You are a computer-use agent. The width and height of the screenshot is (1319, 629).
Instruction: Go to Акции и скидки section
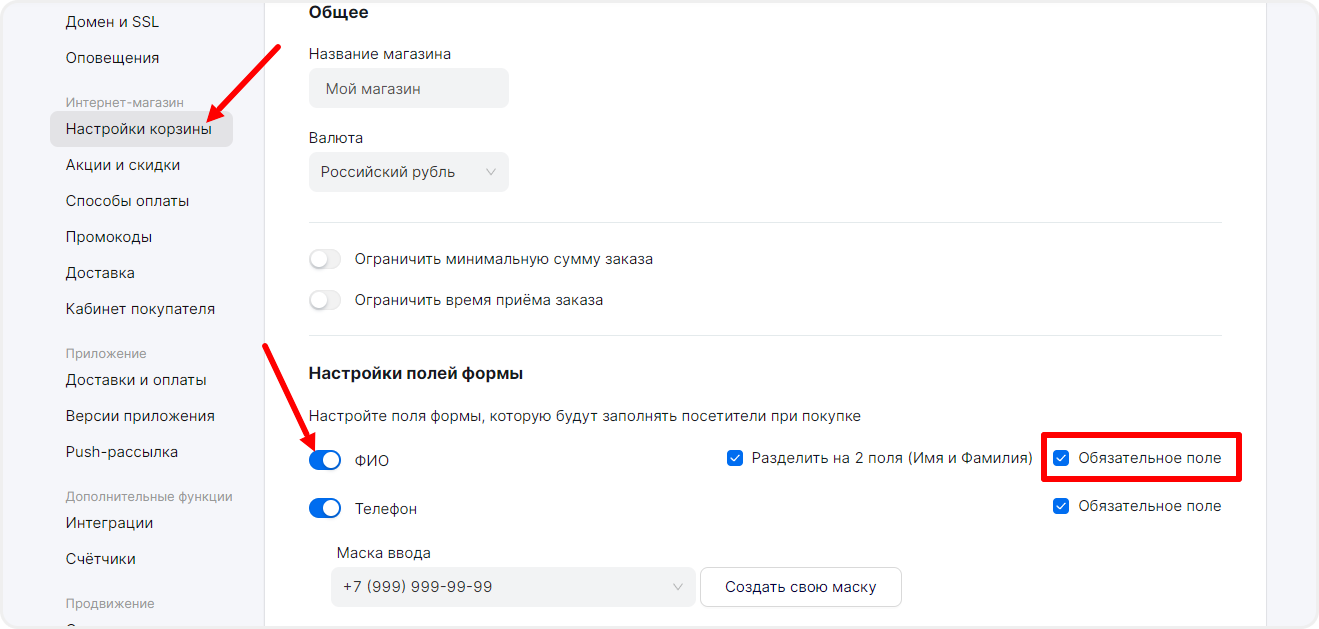point(123,165)
